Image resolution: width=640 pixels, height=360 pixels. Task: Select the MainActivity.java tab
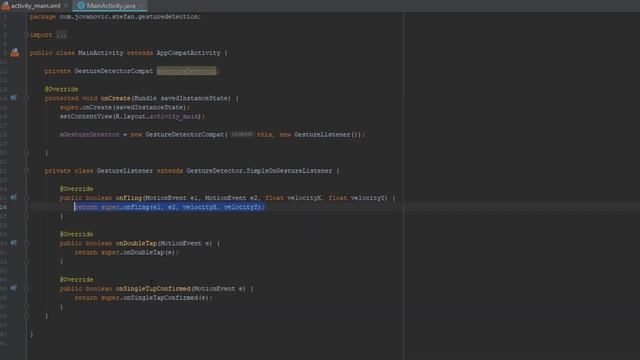110,6
